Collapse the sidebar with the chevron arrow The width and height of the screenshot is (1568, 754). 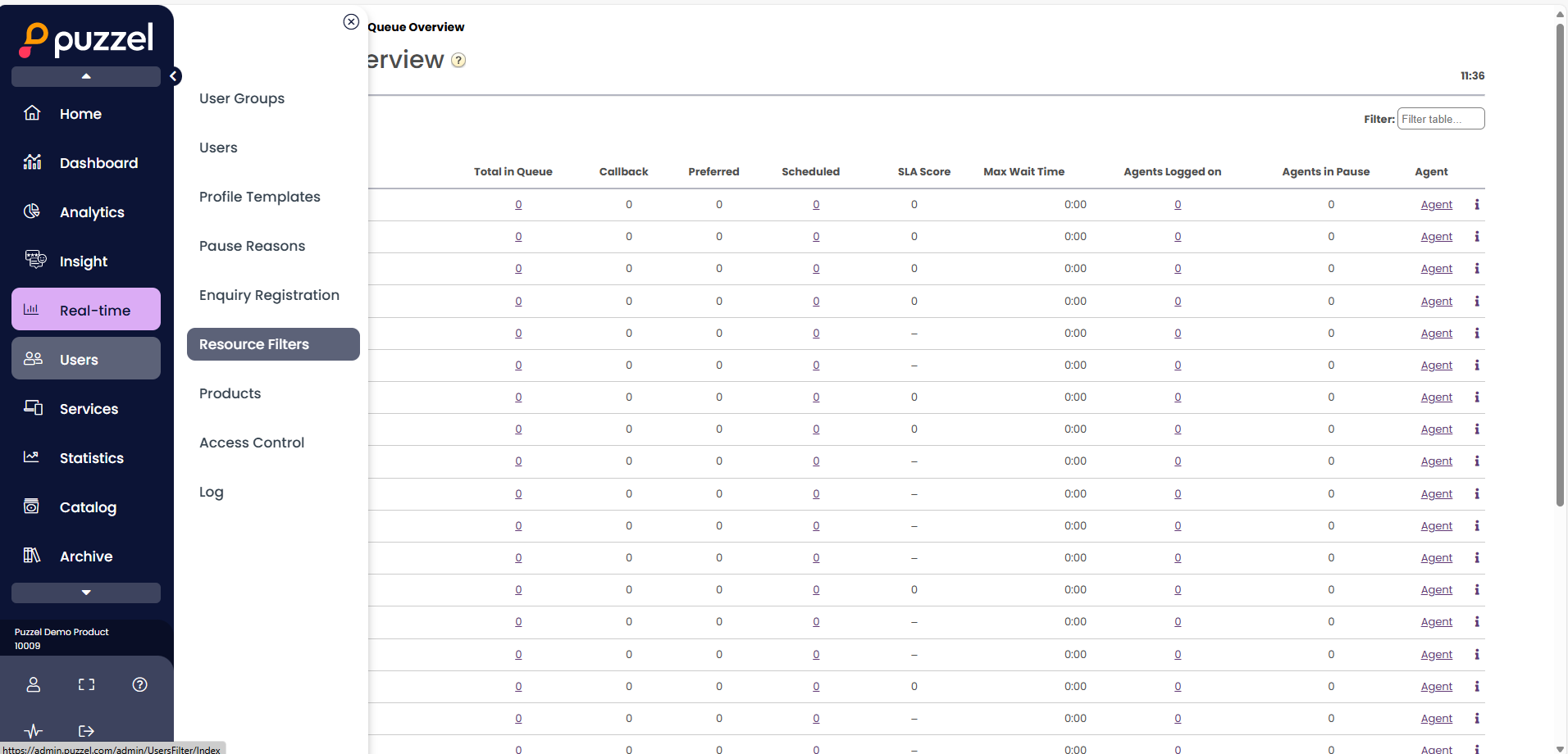click(x=174, y=76)
